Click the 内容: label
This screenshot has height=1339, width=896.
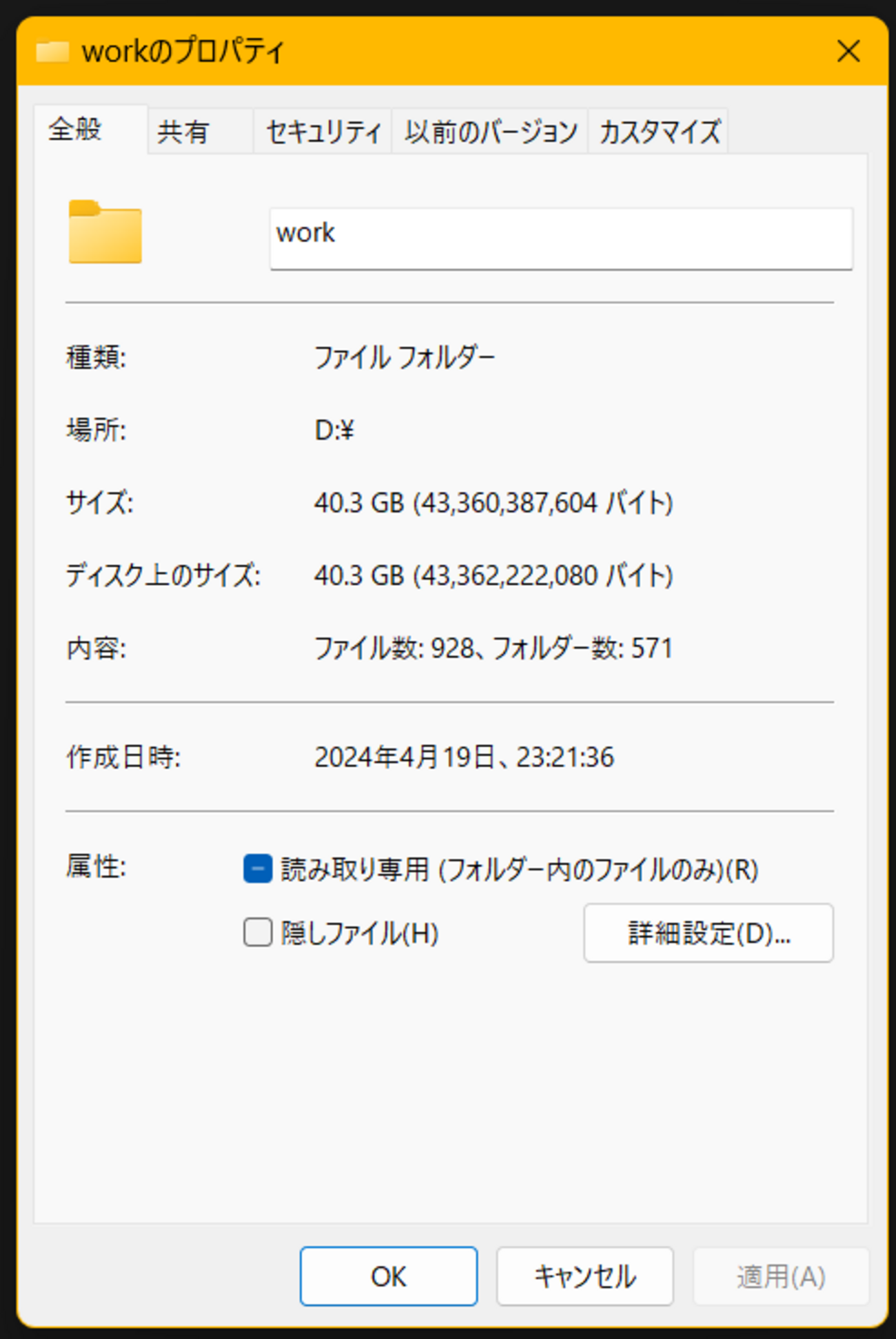click(x=96, y=648)
